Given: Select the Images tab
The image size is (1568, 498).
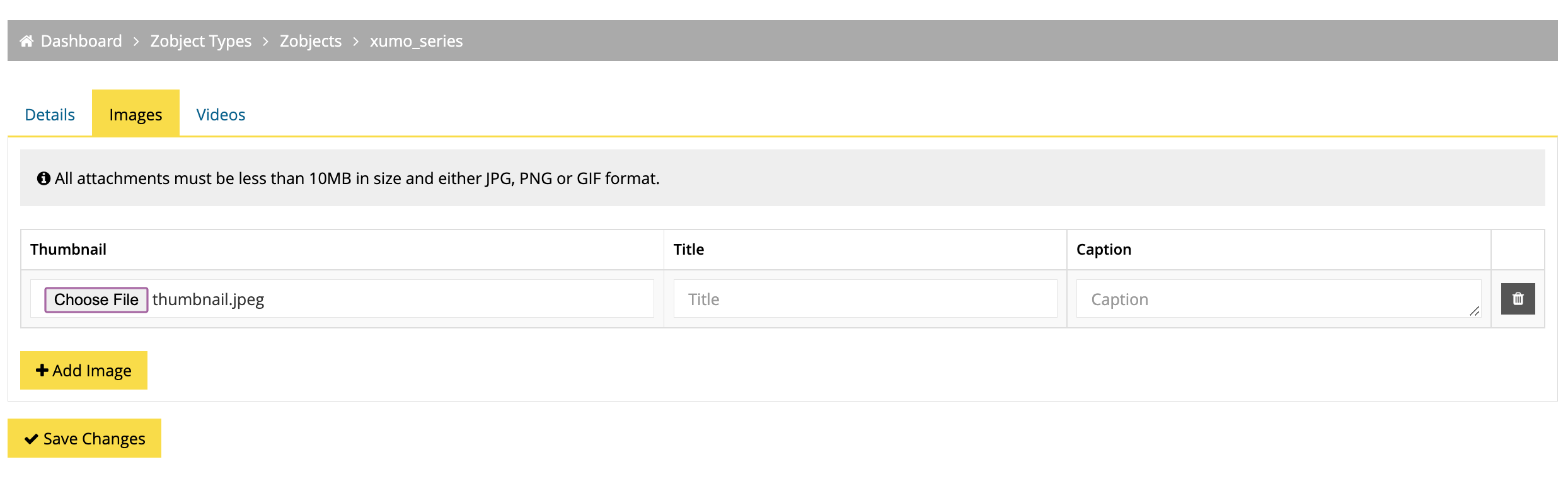Looking at the screenshot, I should [x=135, y=113].
